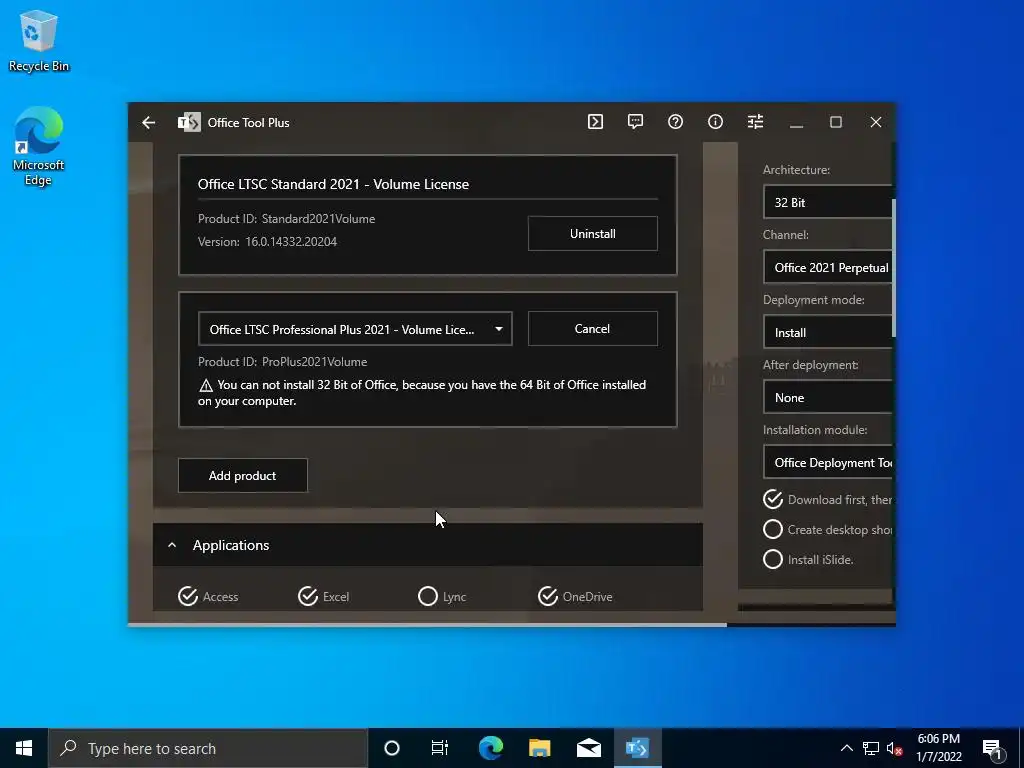Uncheck the OneDrive application
This screenshot has width=1024, height=768.
point(548,596)
